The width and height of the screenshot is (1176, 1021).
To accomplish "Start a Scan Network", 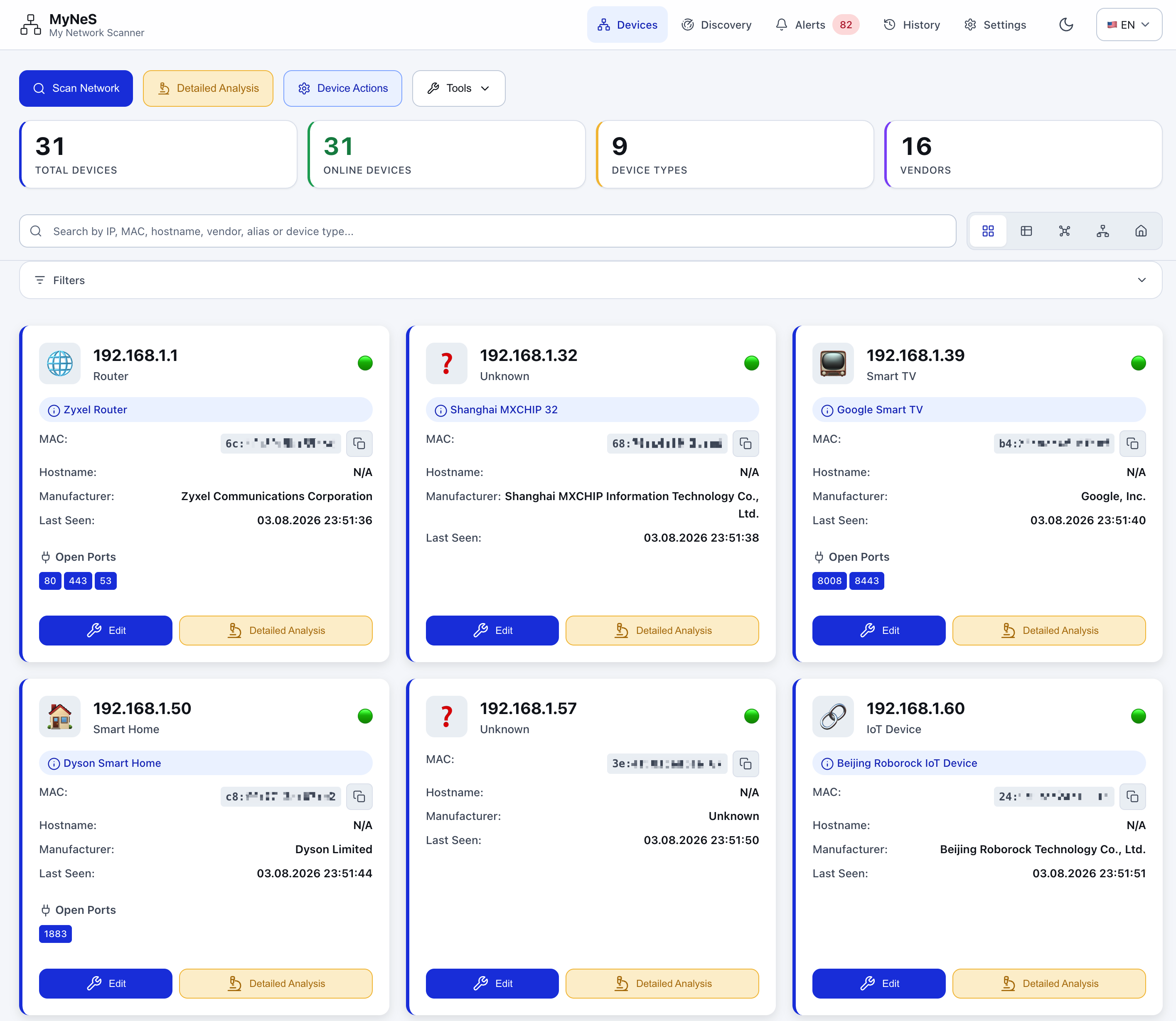I will pos(76,88).
